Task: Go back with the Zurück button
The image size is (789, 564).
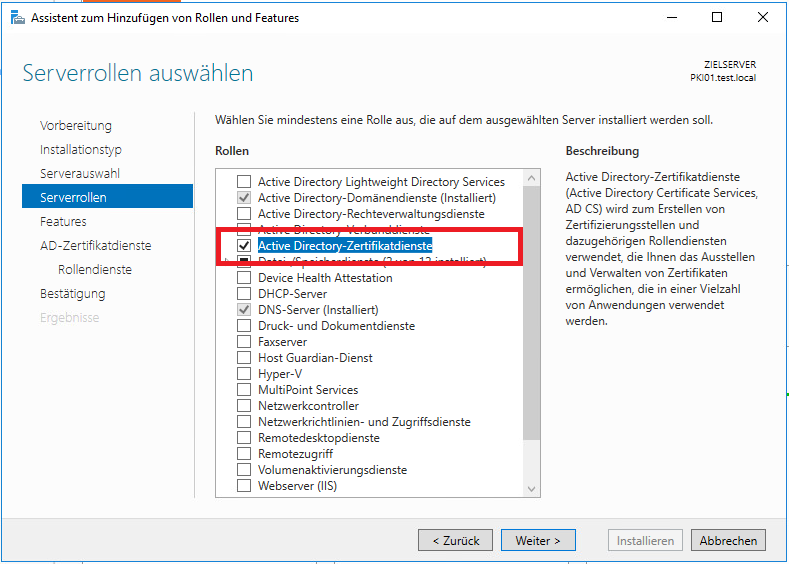Action: pos(455,540)
